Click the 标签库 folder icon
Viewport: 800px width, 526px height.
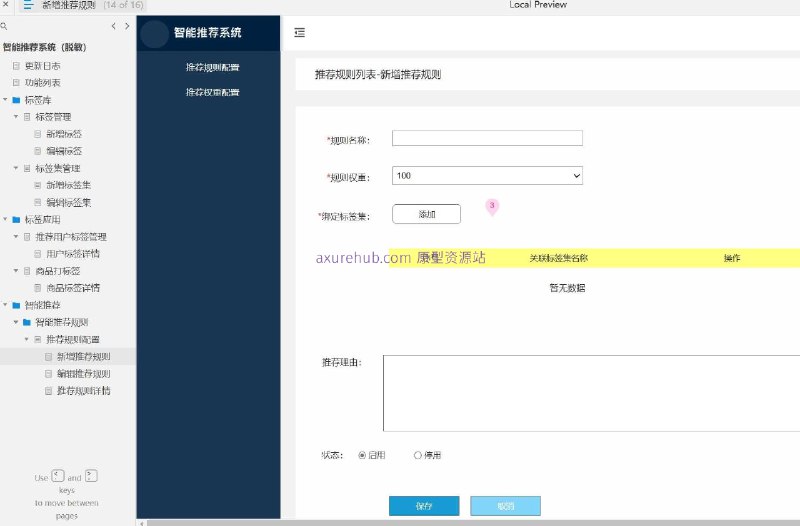(x=16, y=100)
